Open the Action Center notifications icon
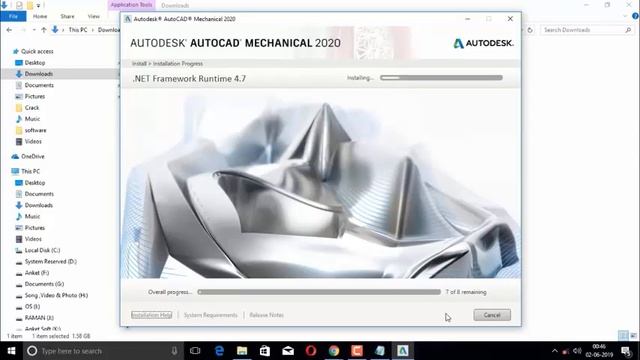640x360 pixels. point(625,351)
